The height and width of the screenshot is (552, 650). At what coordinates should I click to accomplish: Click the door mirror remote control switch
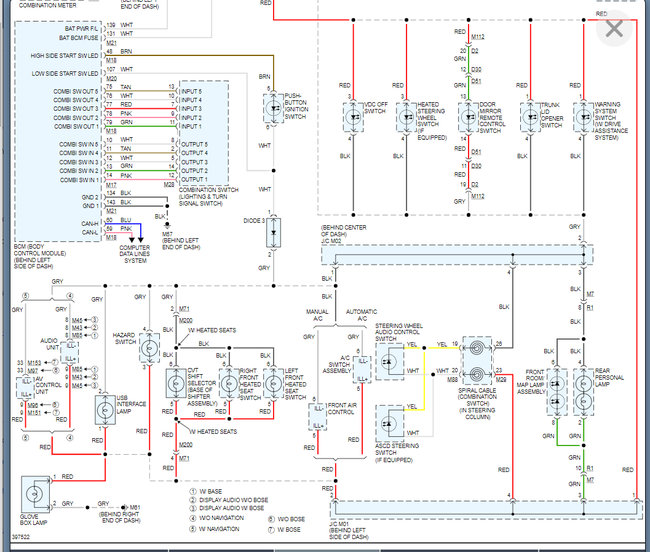[x=468, y=117]
